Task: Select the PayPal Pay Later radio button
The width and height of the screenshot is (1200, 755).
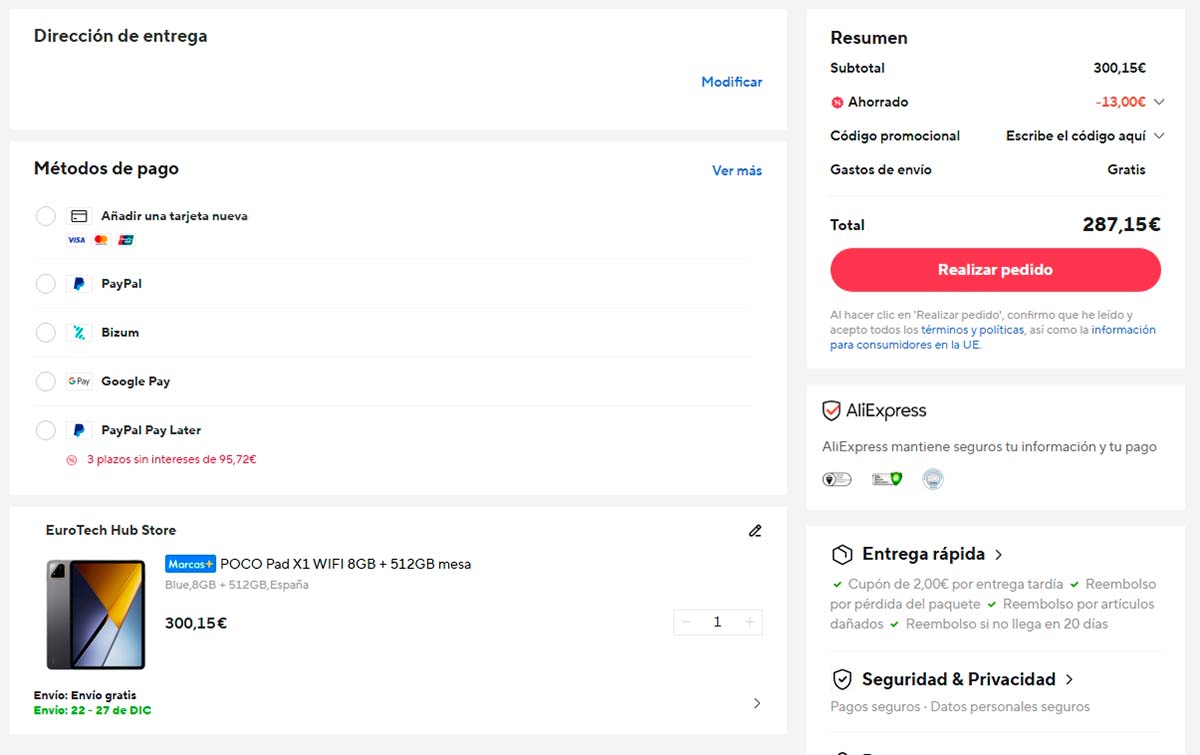Action: (x=46, y=430)
